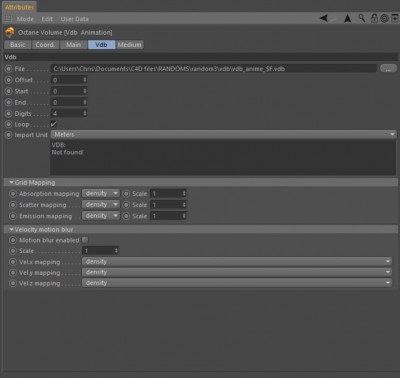Click the Digits value stepper arrows
400x378 pixels.
85,113
